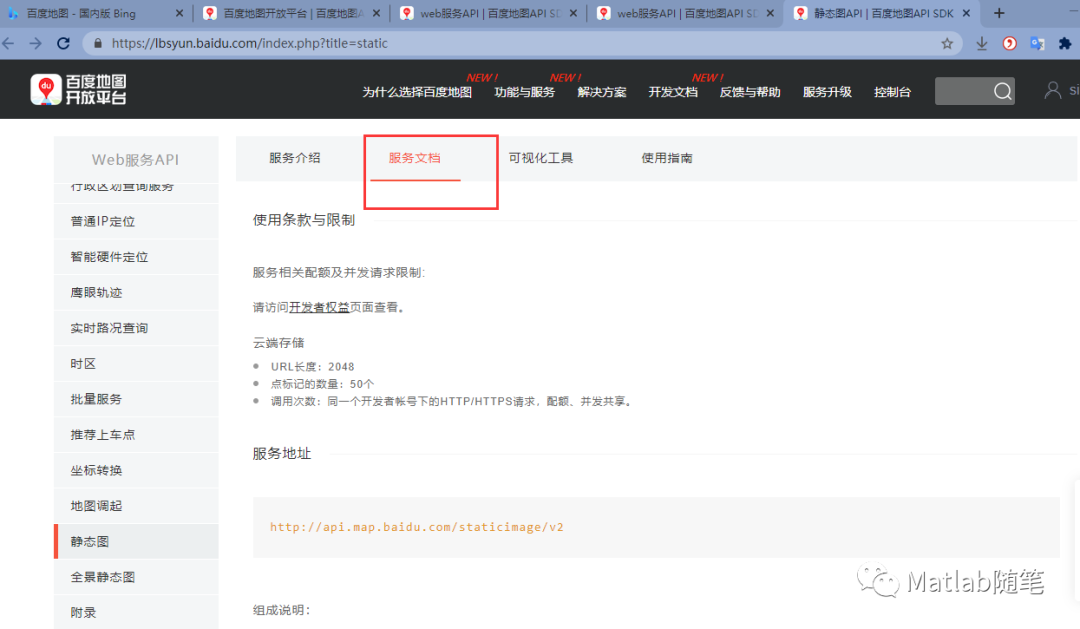Click the translate extension icon

pyautogui.click(x=1037, y=43)
